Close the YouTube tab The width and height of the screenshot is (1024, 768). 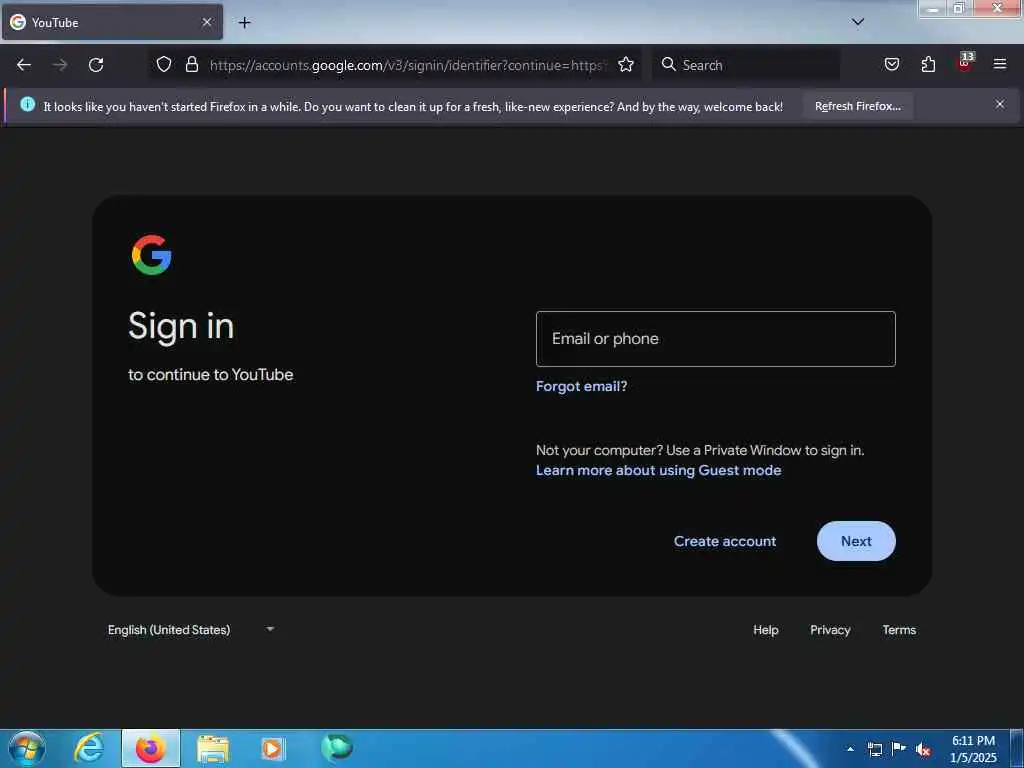tap(206, 22)
